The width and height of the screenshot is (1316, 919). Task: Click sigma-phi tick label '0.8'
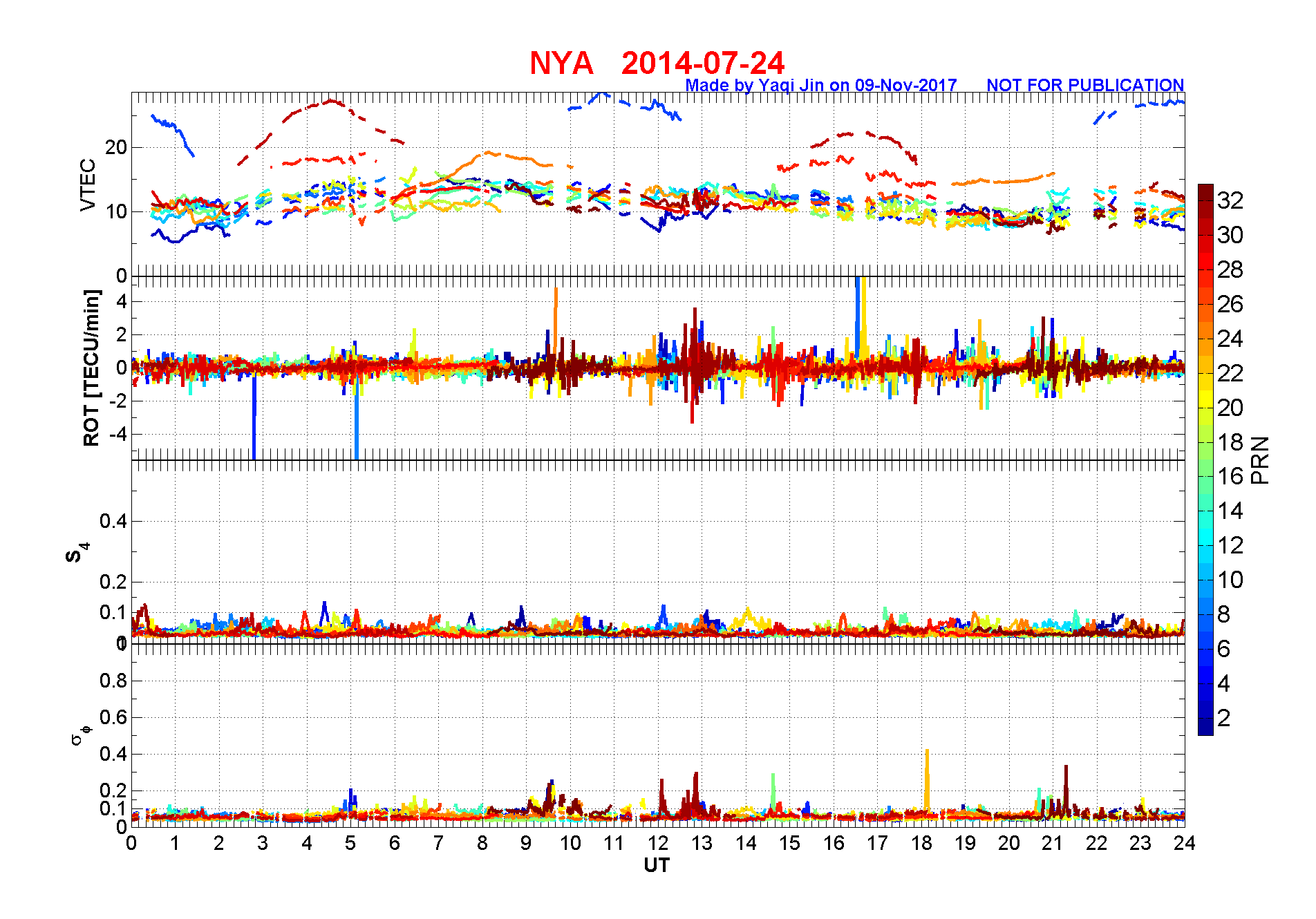tap(113, 681)
